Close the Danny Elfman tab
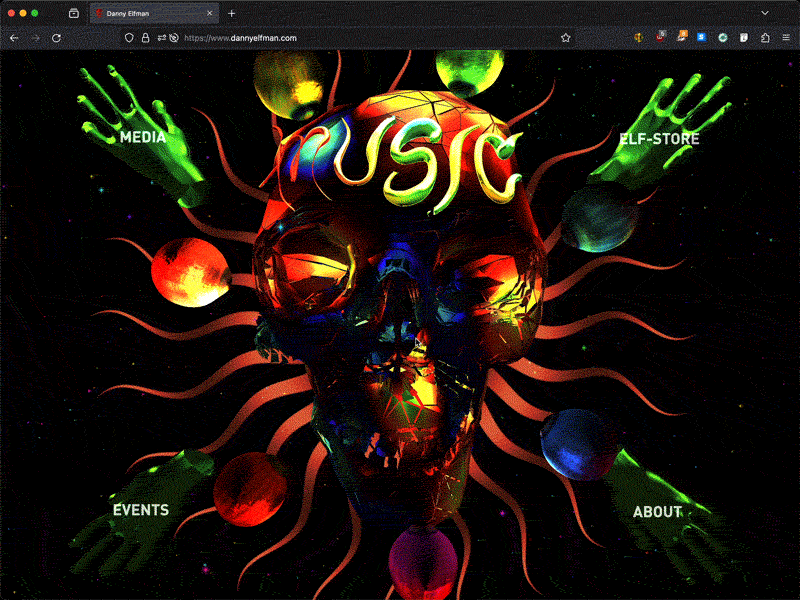Image resolution: width=800 pixels, height=600 pixels. click(209, 14)
